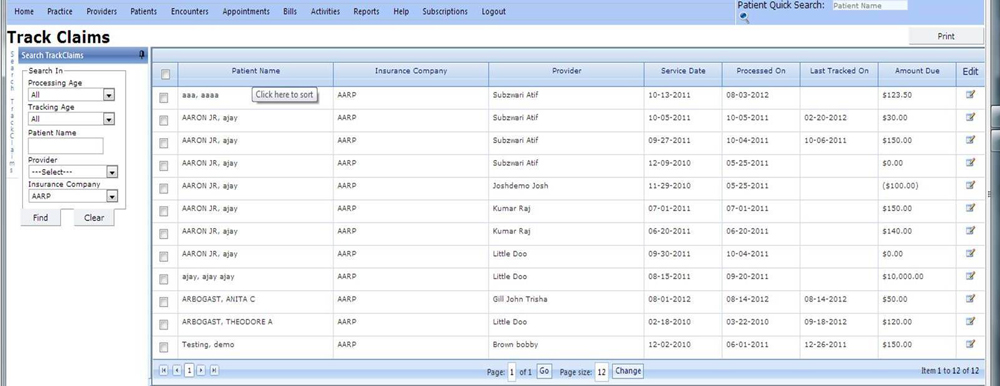Open the Tracking Age dropdown
This screenshot has height=386, width=1000.
click(x=109, y=119)
